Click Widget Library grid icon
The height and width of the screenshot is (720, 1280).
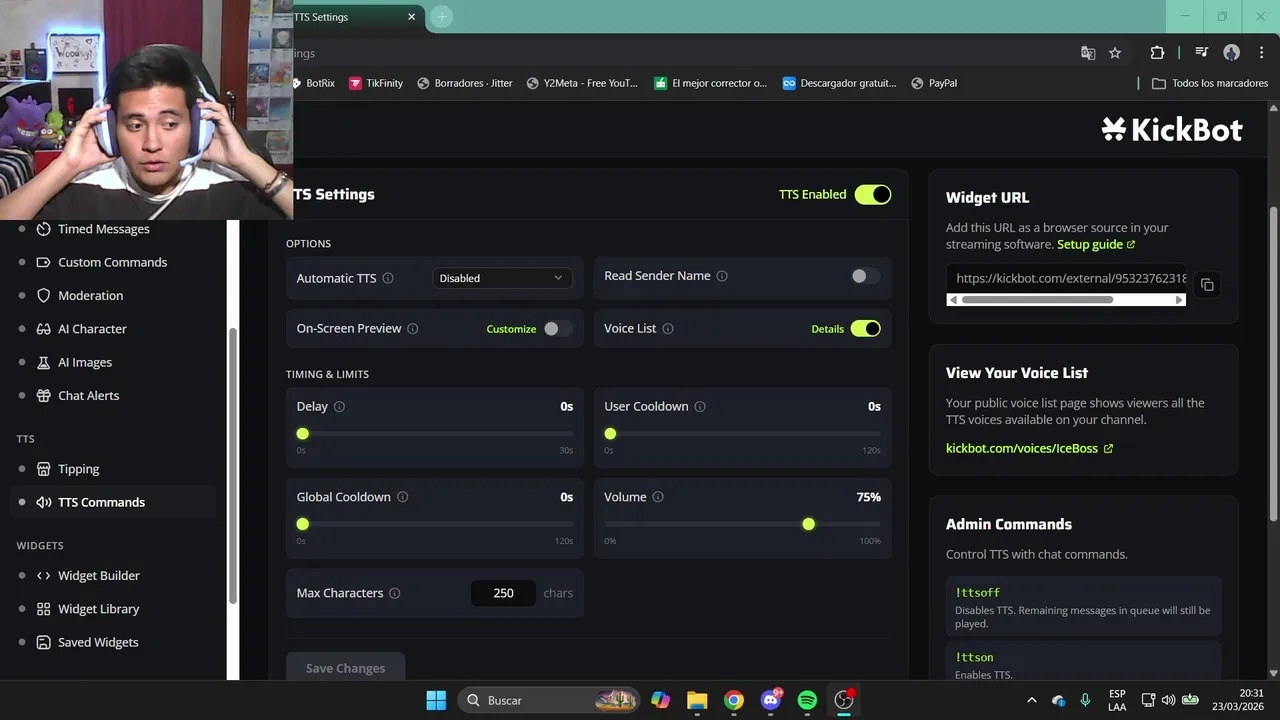[43, 609]
